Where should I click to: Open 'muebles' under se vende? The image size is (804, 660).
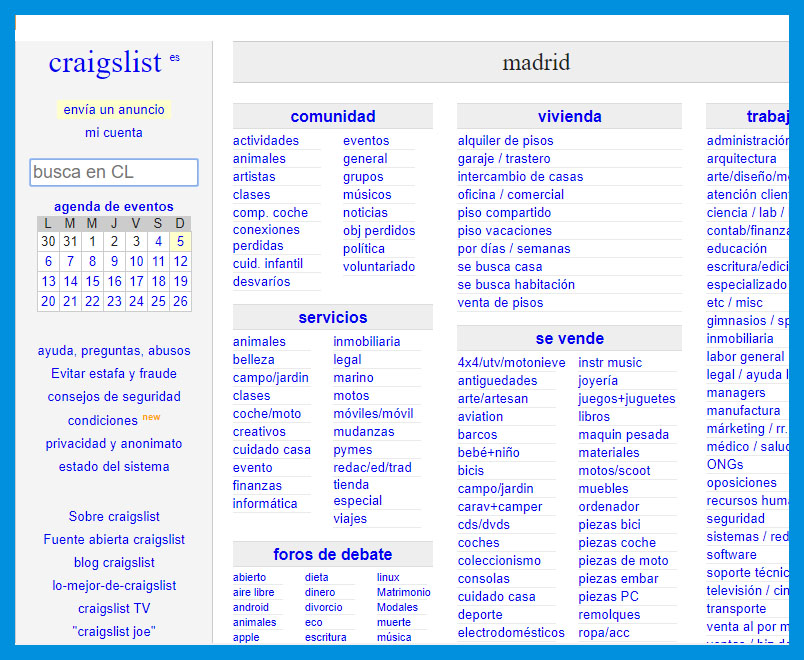click(x=604, y=488)
